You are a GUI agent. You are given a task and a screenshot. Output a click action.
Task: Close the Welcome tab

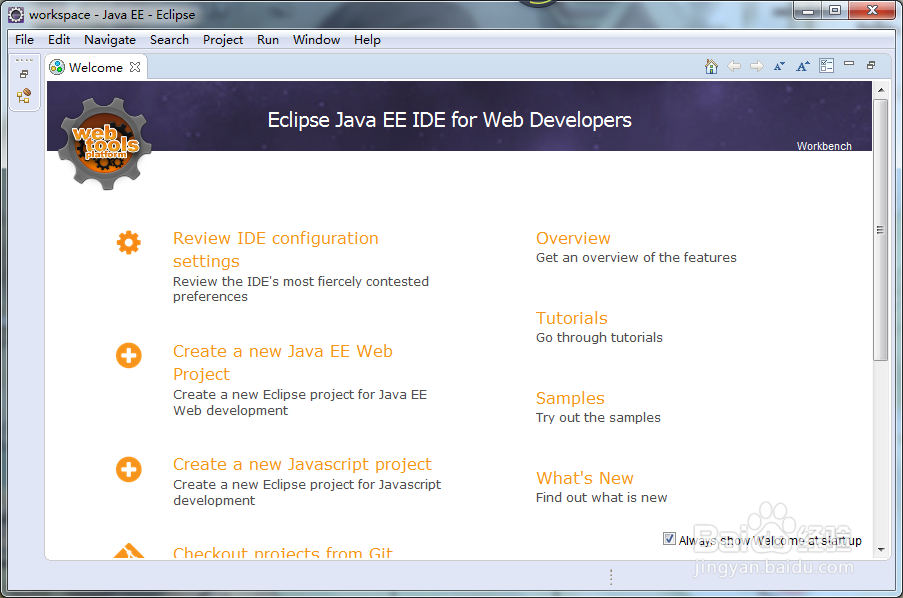click(135, 67)
